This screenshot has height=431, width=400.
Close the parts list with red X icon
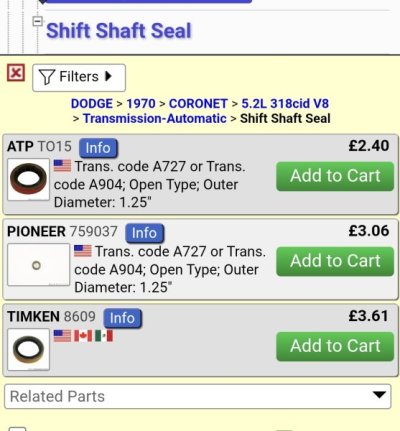click(x=16, y=73)
